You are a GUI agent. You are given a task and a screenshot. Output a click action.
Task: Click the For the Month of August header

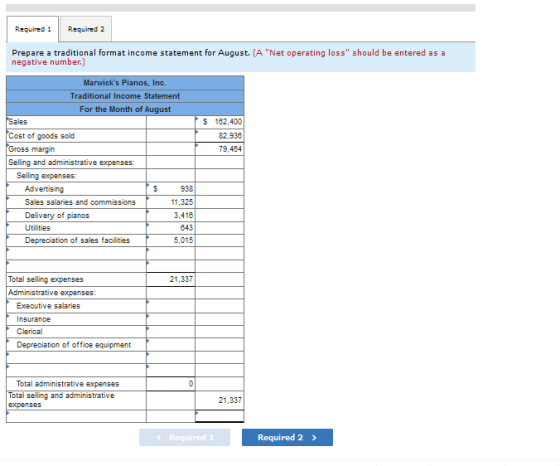(125, 109)
